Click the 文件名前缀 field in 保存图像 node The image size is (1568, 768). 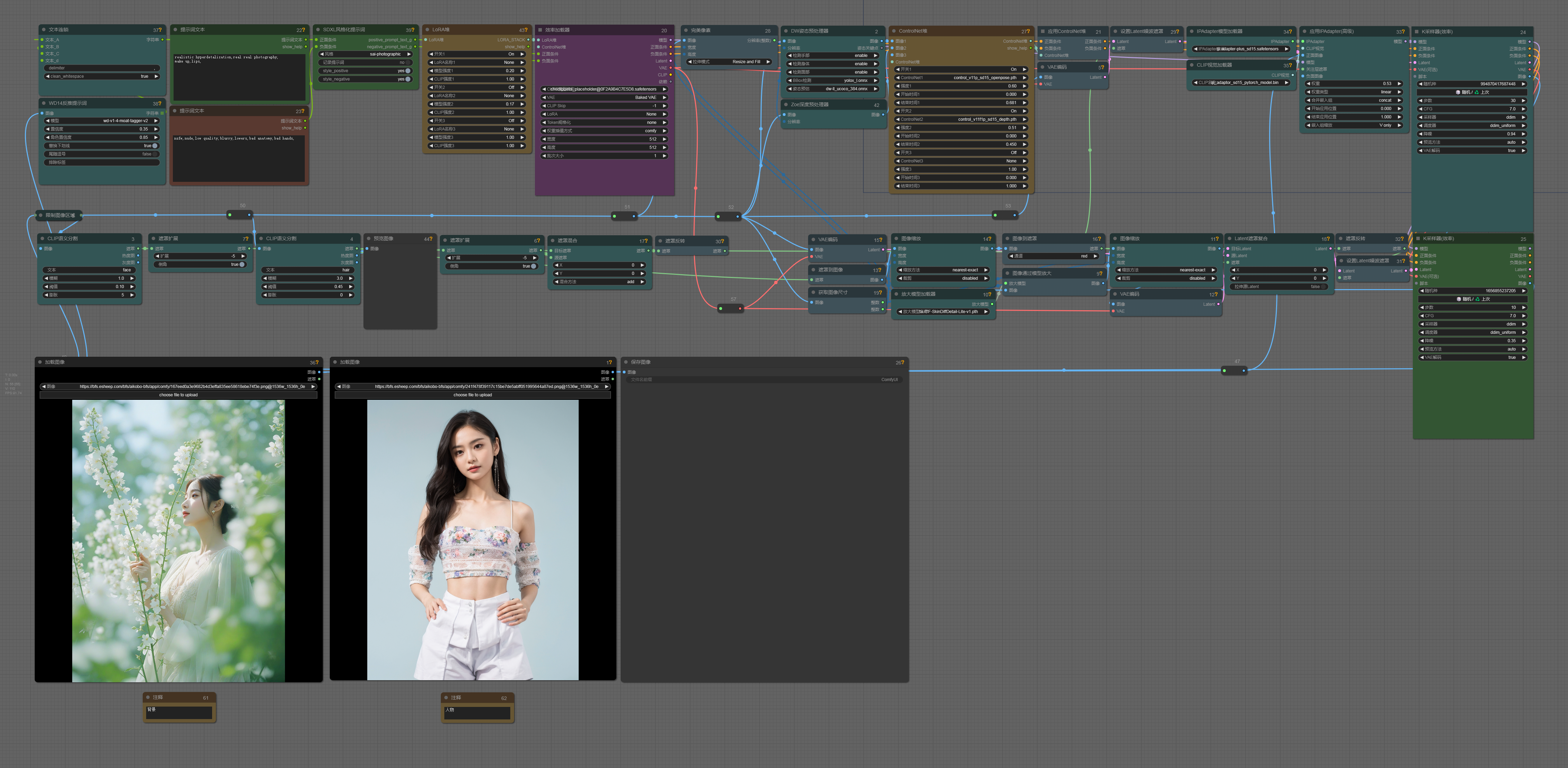pyautogui.click(x=764, y=380)
